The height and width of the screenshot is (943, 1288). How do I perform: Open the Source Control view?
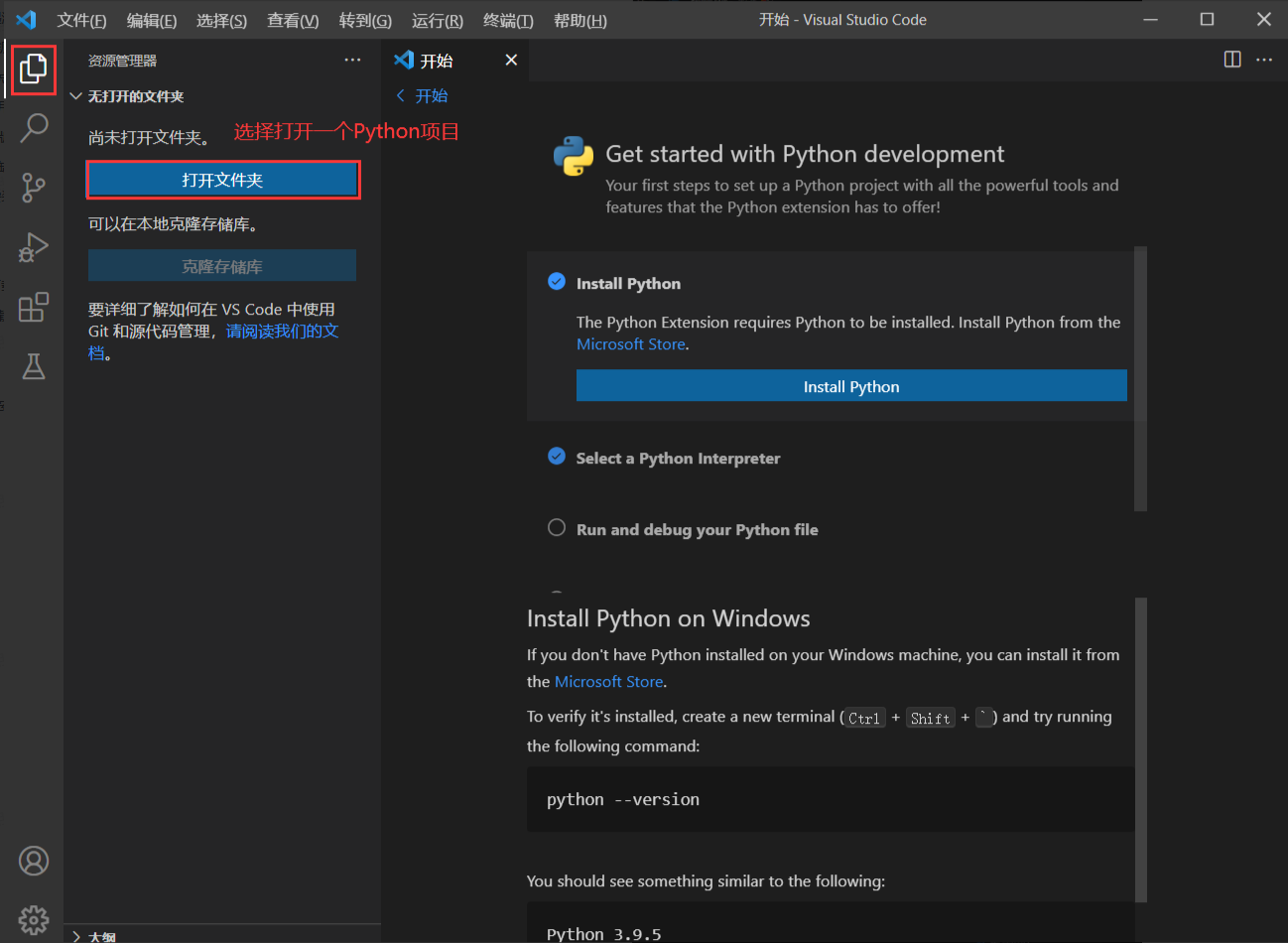(34, 188)
